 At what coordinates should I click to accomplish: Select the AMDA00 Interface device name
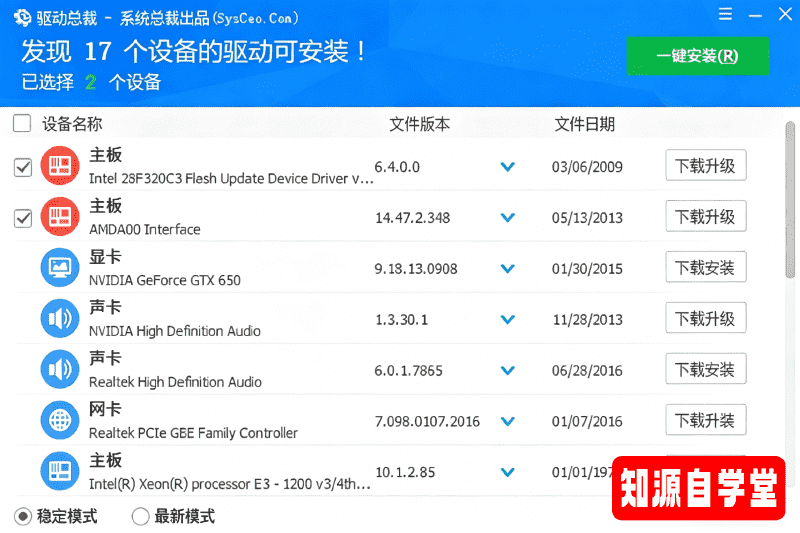(x=145, y=230)
